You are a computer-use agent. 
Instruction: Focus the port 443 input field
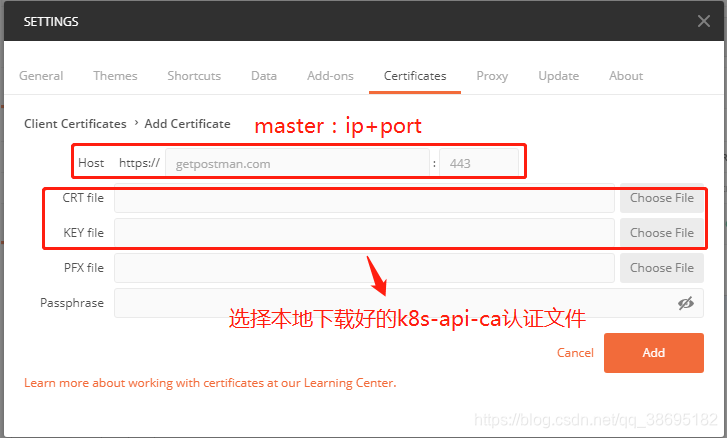pos(479,163)
